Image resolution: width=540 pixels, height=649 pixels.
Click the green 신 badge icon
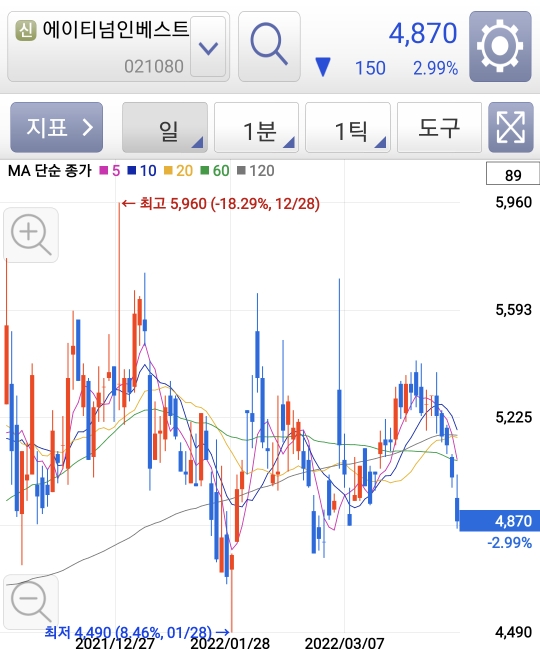coord(26,30)
